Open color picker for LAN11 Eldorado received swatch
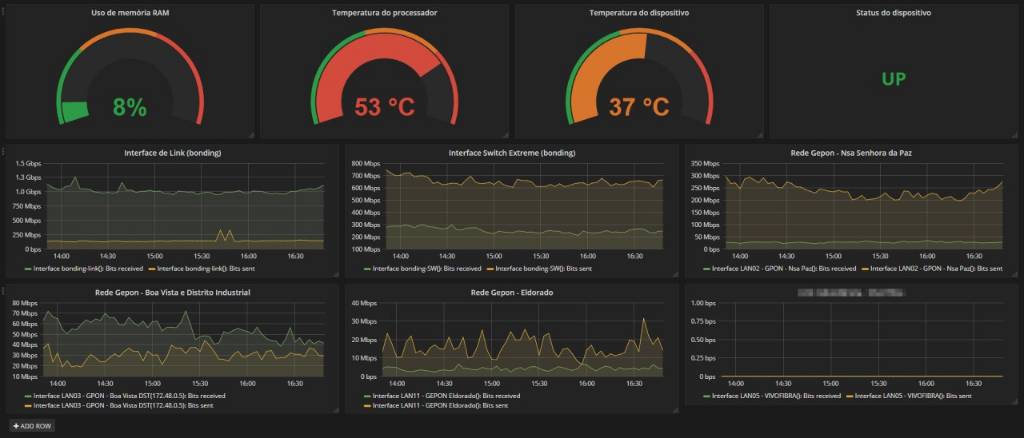The width and height of the screenshot is (1024, 438). [367, 396]
